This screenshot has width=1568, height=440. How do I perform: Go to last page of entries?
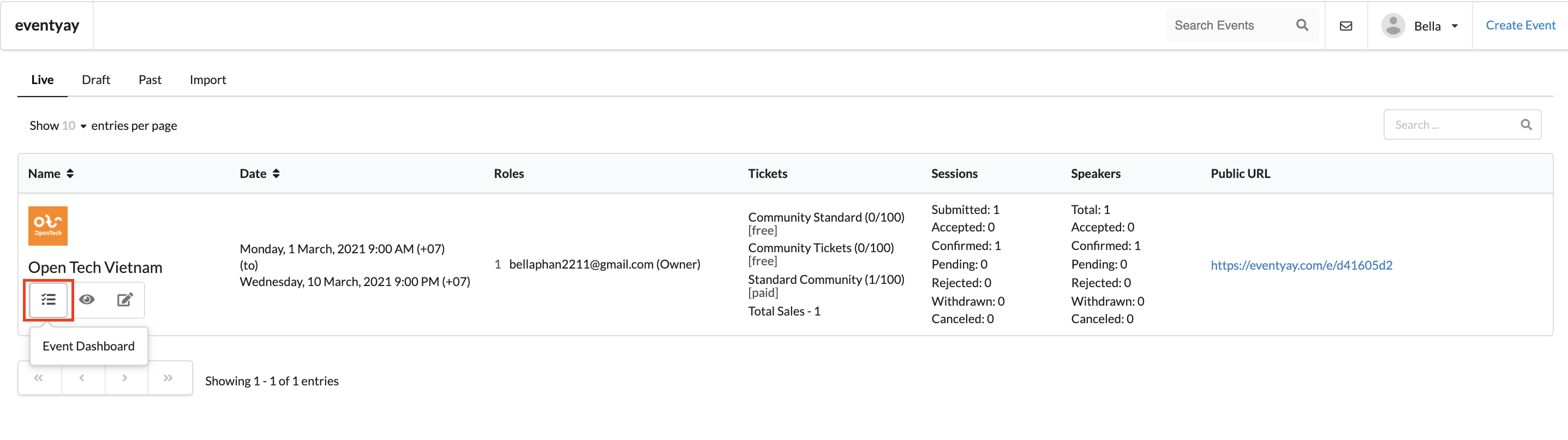pyautogui.click(x=169, y=378)
